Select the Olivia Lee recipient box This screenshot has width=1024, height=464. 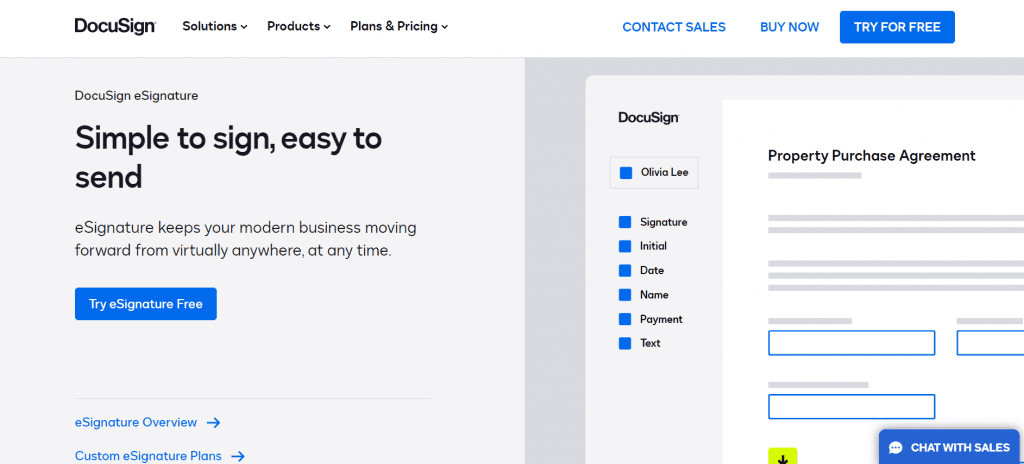point(654,173)
